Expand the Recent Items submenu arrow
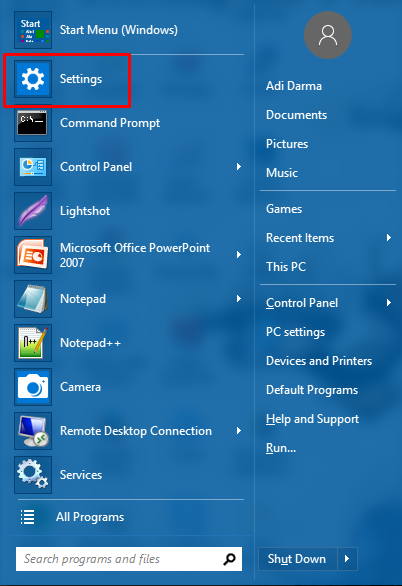402x586 pixels. coord(389,238)
